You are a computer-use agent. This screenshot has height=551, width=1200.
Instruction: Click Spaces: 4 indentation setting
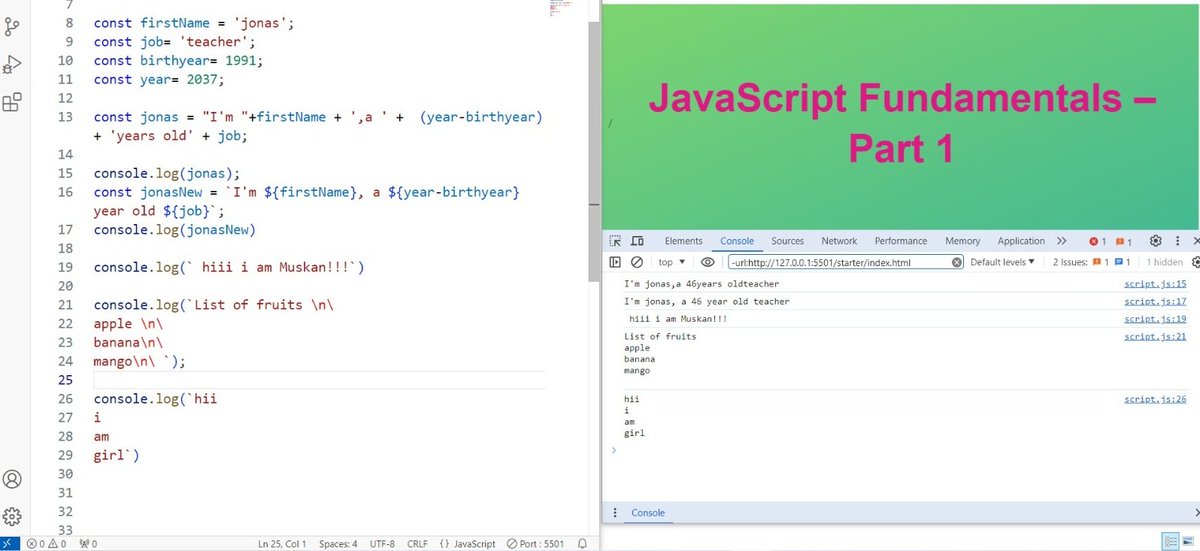pos(338,544)
